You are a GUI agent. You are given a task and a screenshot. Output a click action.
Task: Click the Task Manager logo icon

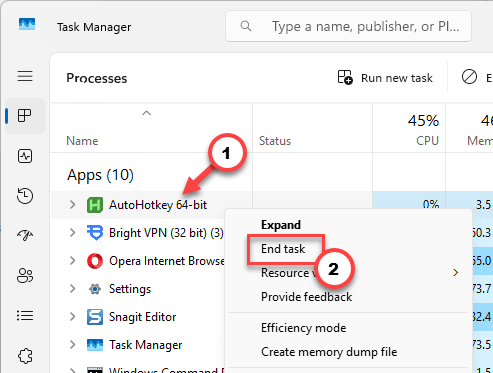[x=27, y=24]
